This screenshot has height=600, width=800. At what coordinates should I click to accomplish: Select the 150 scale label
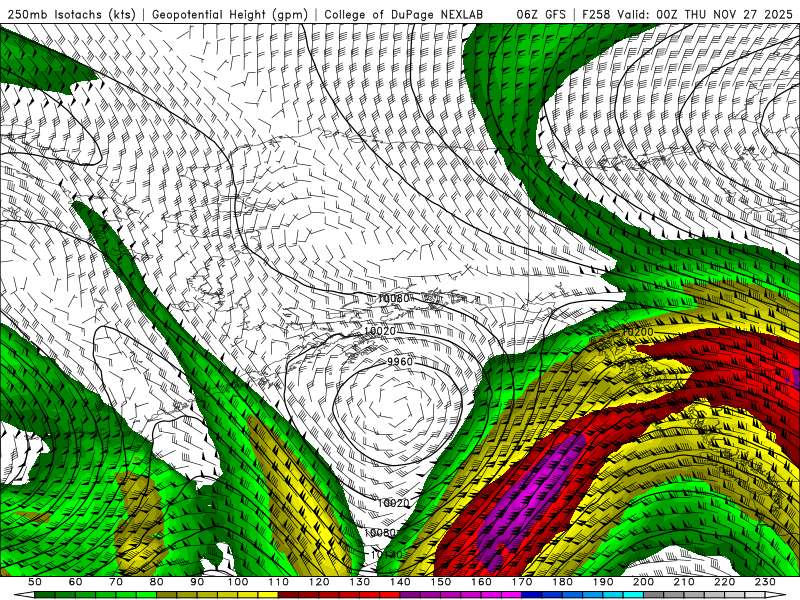click(441, 582)
